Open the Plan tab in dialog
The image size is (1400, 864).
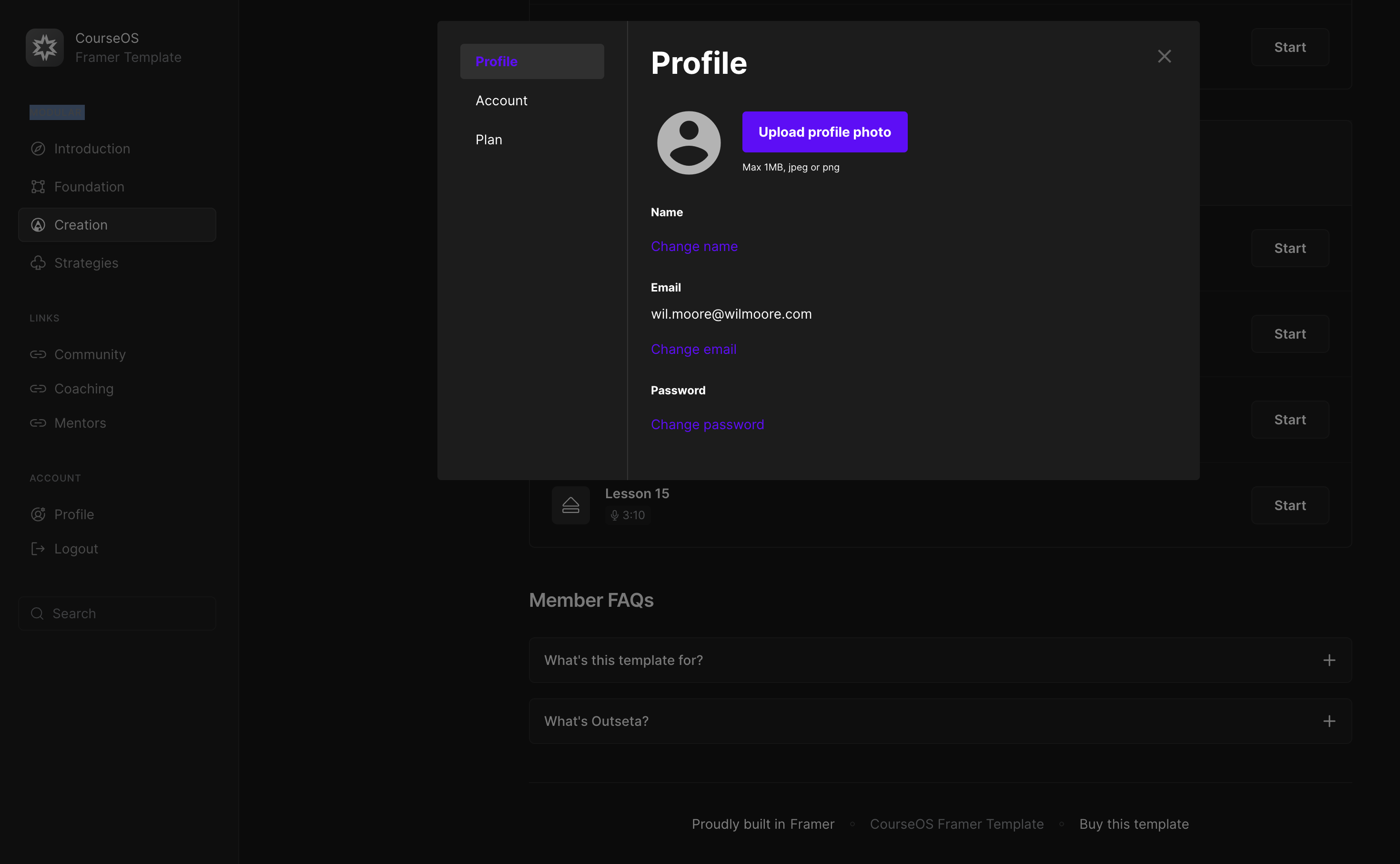coord(489,140)
